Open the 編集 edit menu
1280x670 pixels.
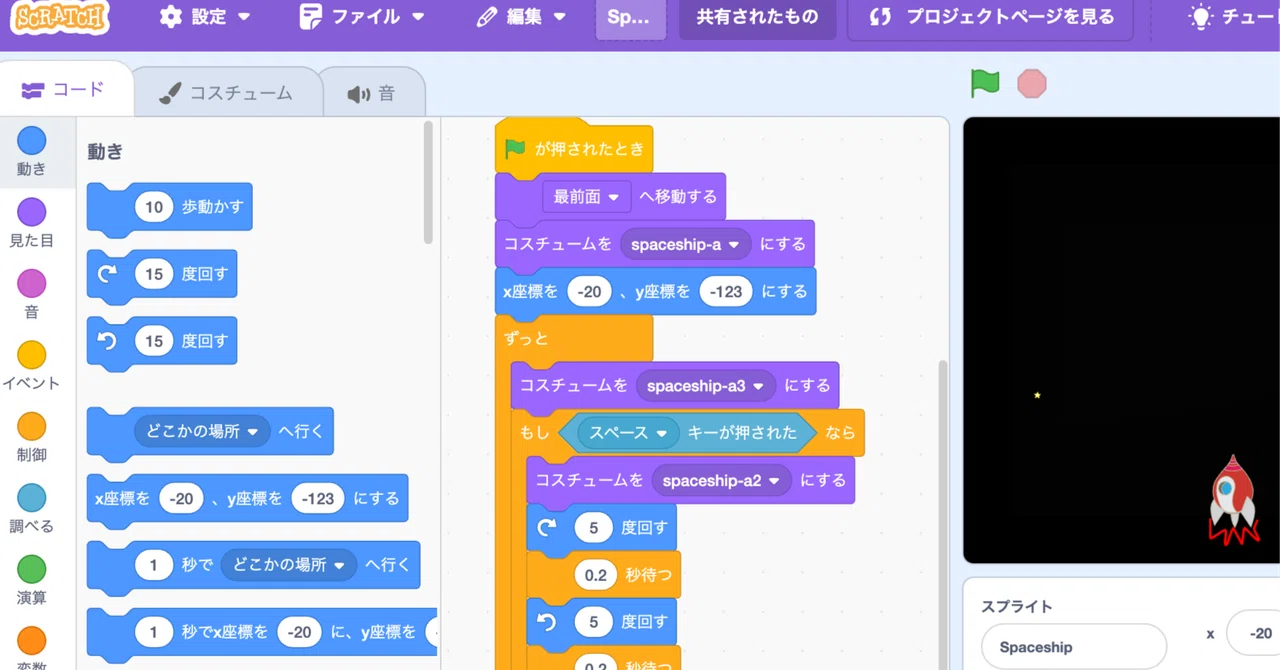[x=522, y=17]
